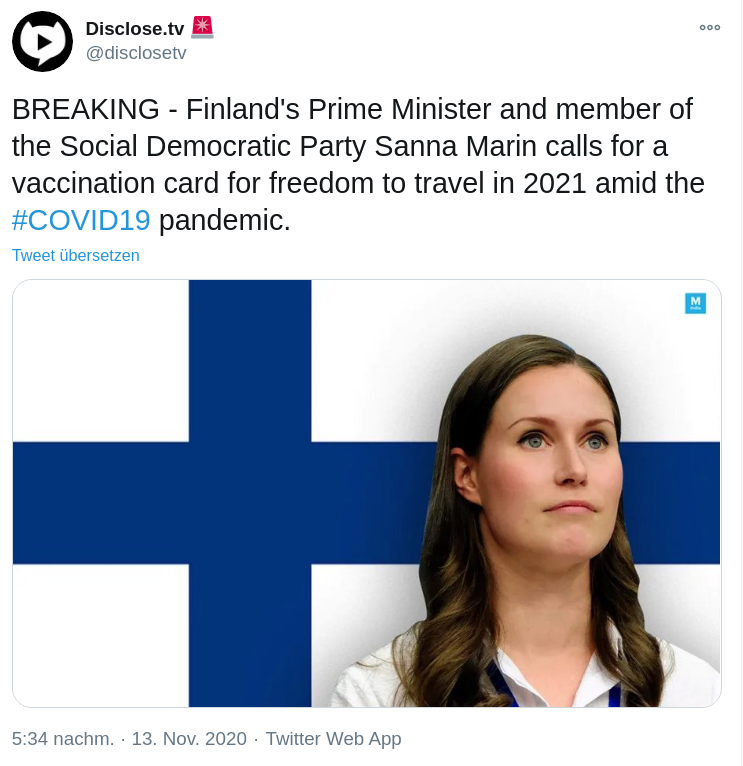This screenshot has height=766, width=743.
Task: Open the Twitter Web App source link
Action: 333,739
